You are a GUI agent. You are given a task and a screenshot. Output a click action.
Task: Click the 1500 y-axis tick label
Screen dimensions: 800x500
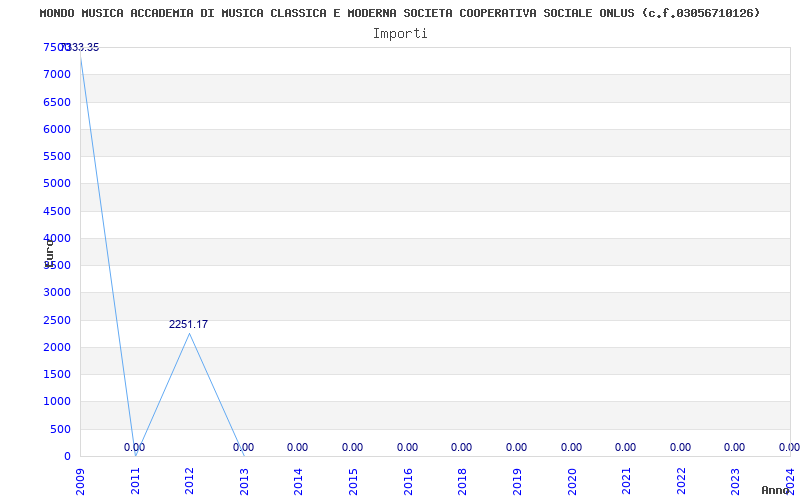pos(57,374)
